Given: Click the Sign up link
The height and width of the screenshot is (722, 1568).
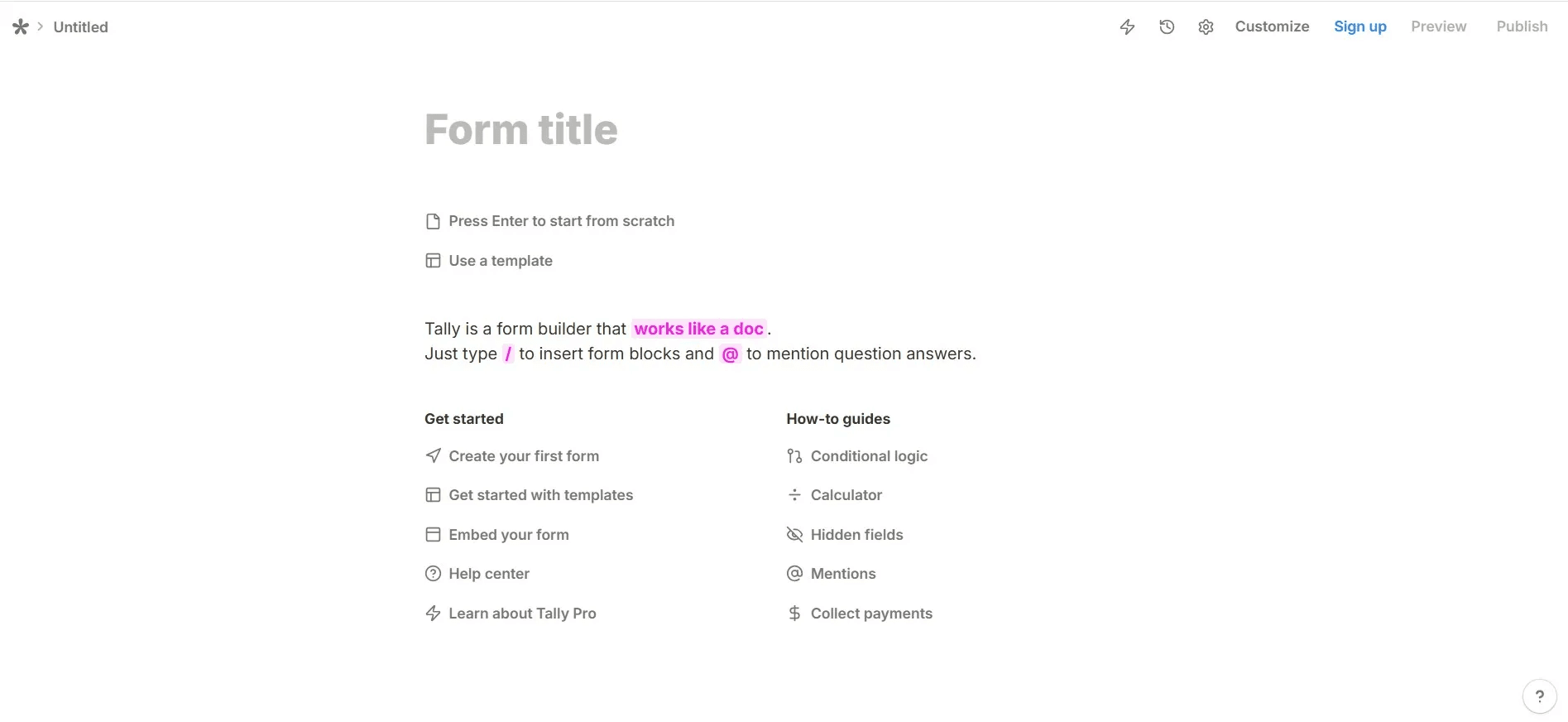Looking at the screenshot, I should [1359, 26].
